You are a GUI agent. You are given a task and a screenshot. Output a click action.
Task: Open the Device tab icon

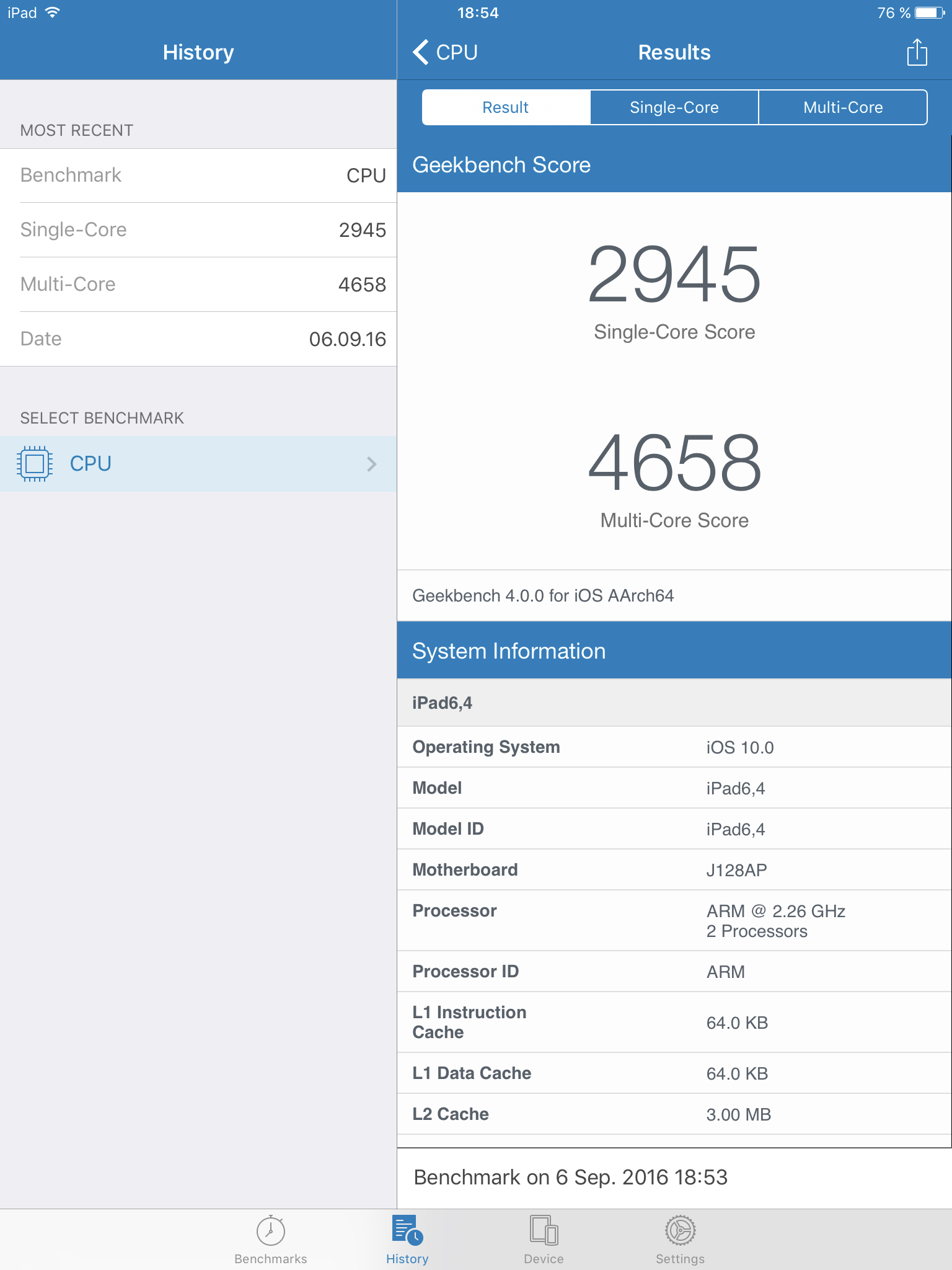[544, 1230]
